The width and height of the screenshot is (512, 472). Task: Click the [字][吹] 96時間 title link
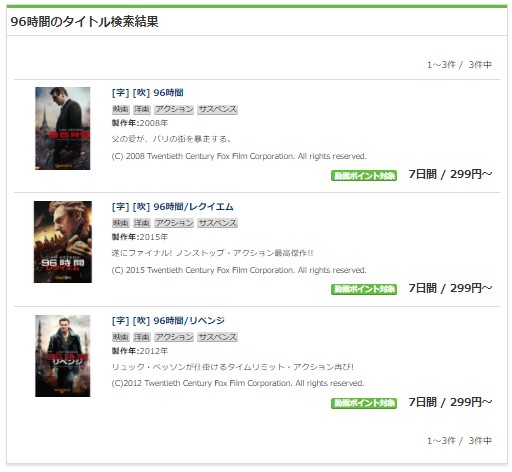148,93
